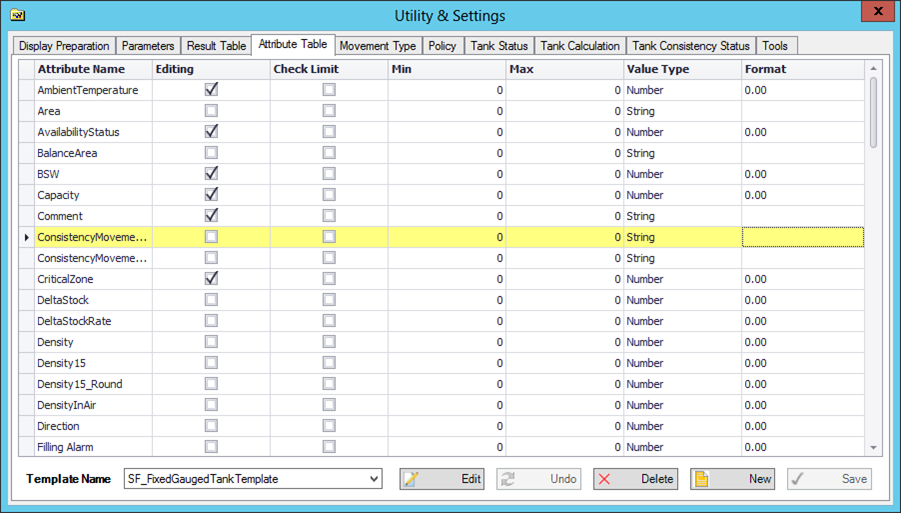
Task: Open the Movement Type tab
Action: 378,46
